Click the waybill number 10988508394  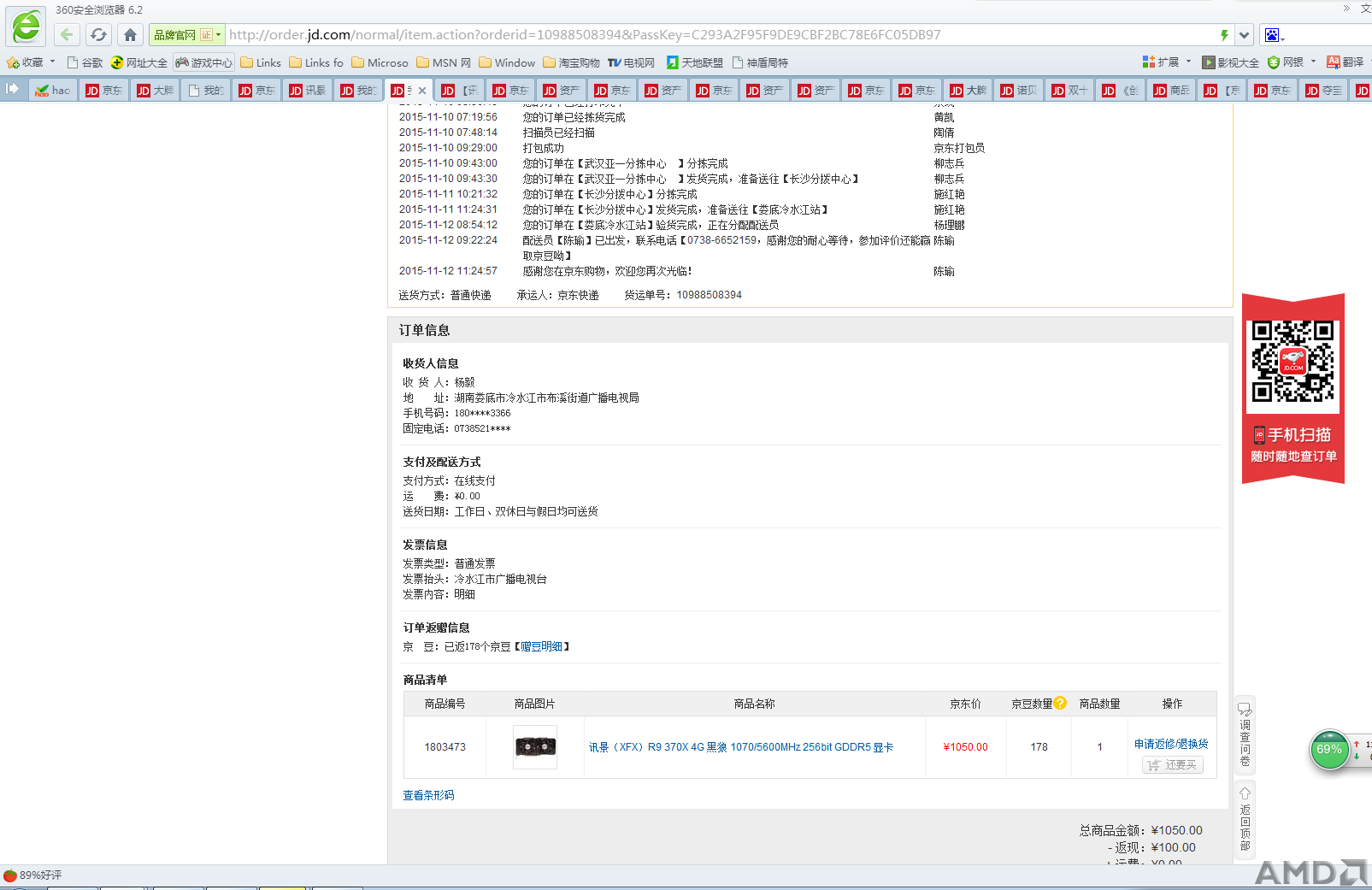click(710, 295)
